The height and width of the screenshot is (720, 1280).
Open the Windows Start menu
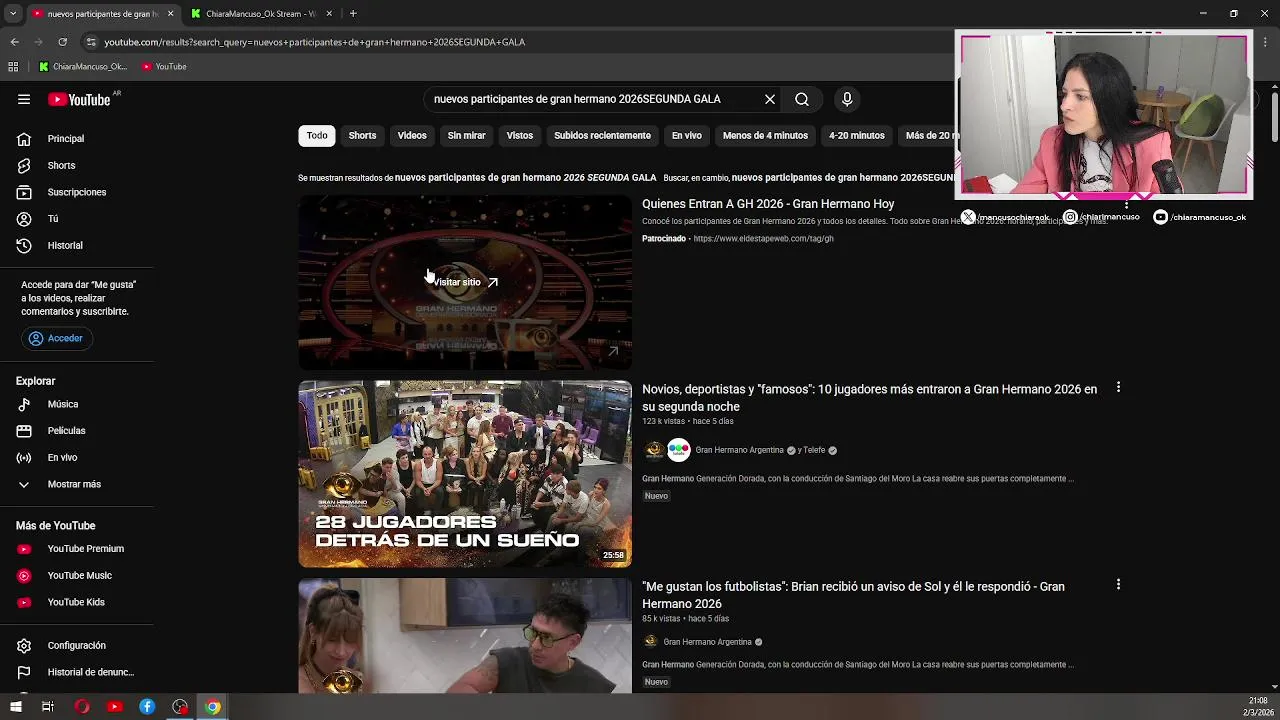[x=15, y=707]
